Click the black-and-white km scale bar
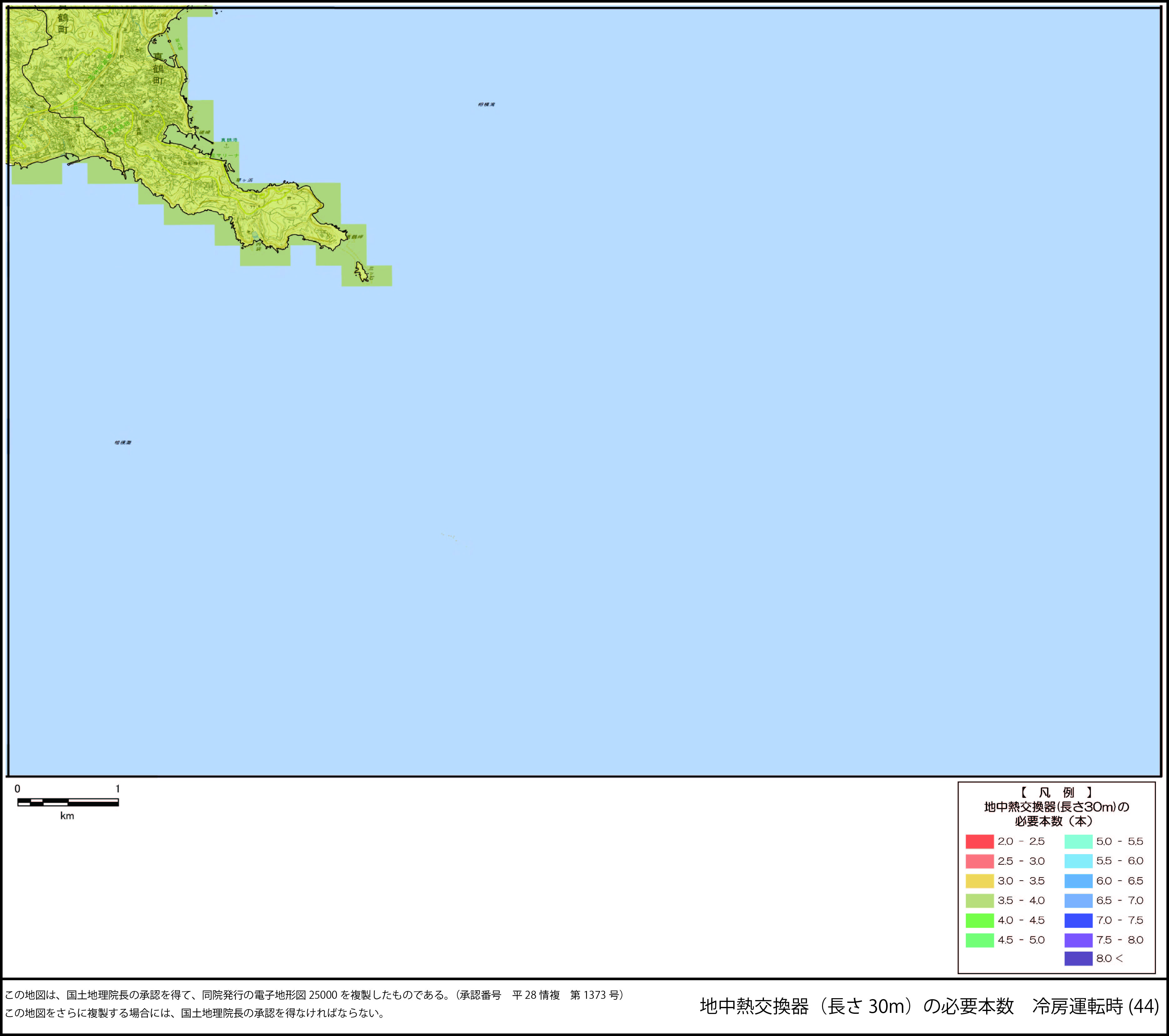The image size is (1169, 1036). (68, 802)
